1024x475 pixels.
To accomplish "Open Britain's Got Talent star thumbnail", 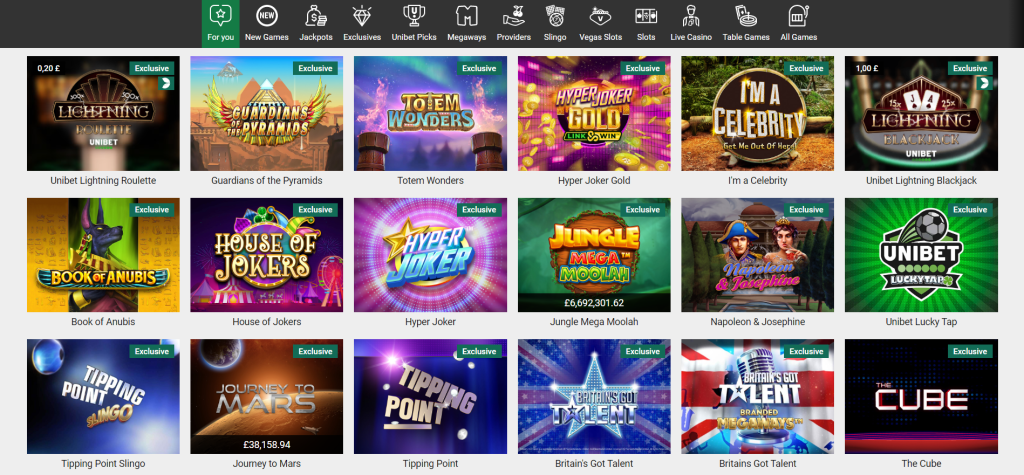I will tap(594, 397).
